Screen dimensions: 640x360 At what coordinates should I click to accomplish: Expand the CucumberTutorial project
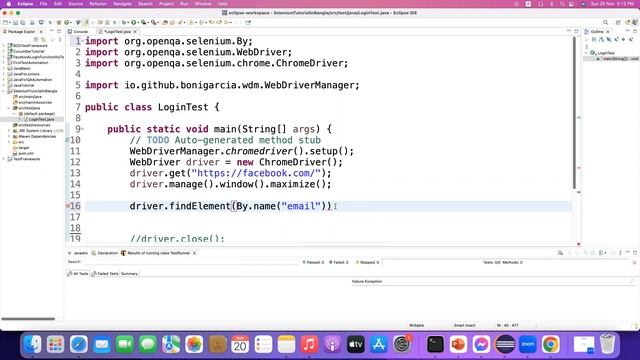4,51
